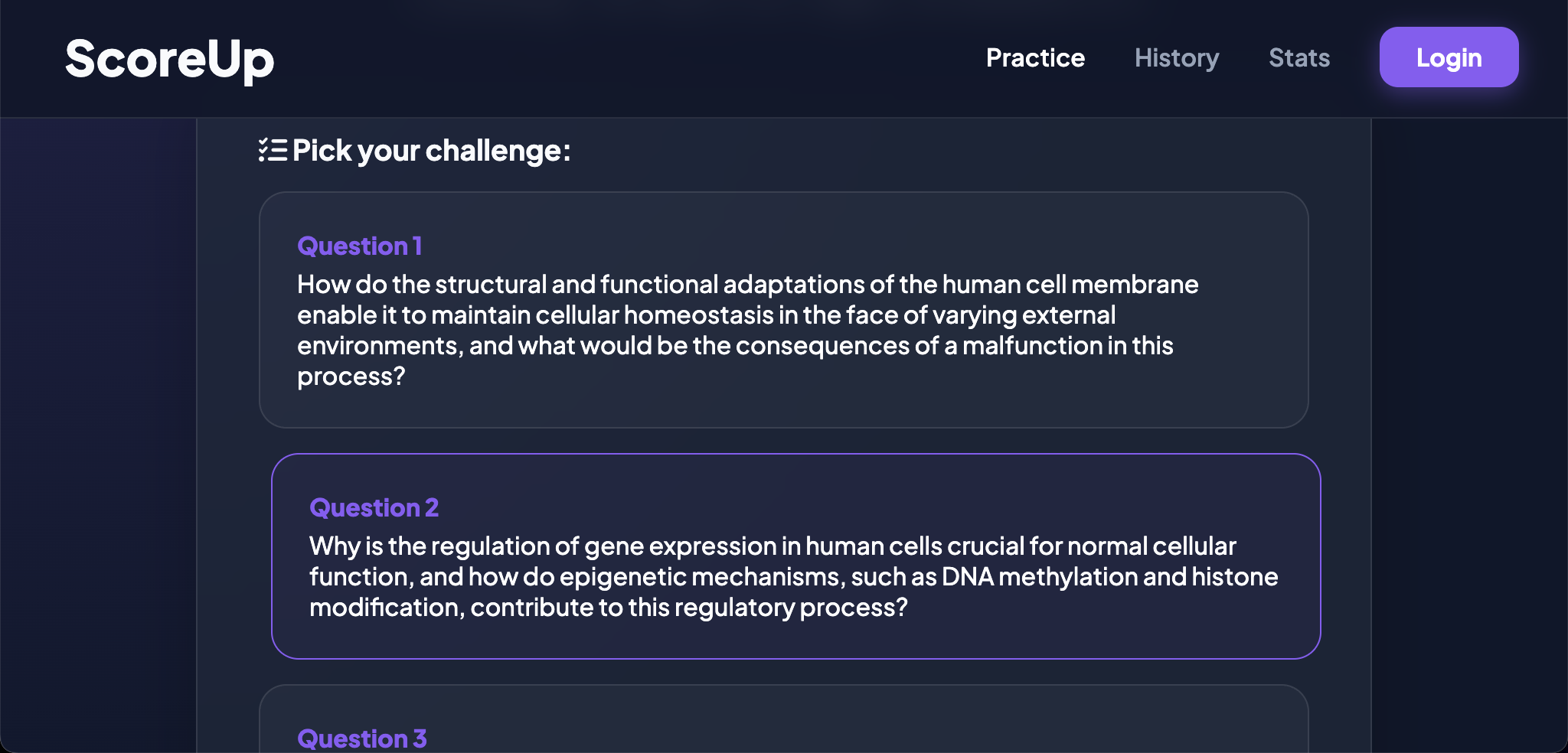Select the Question 3 challenge card
Screen dimensions: 1568x753
coord(783,719)
